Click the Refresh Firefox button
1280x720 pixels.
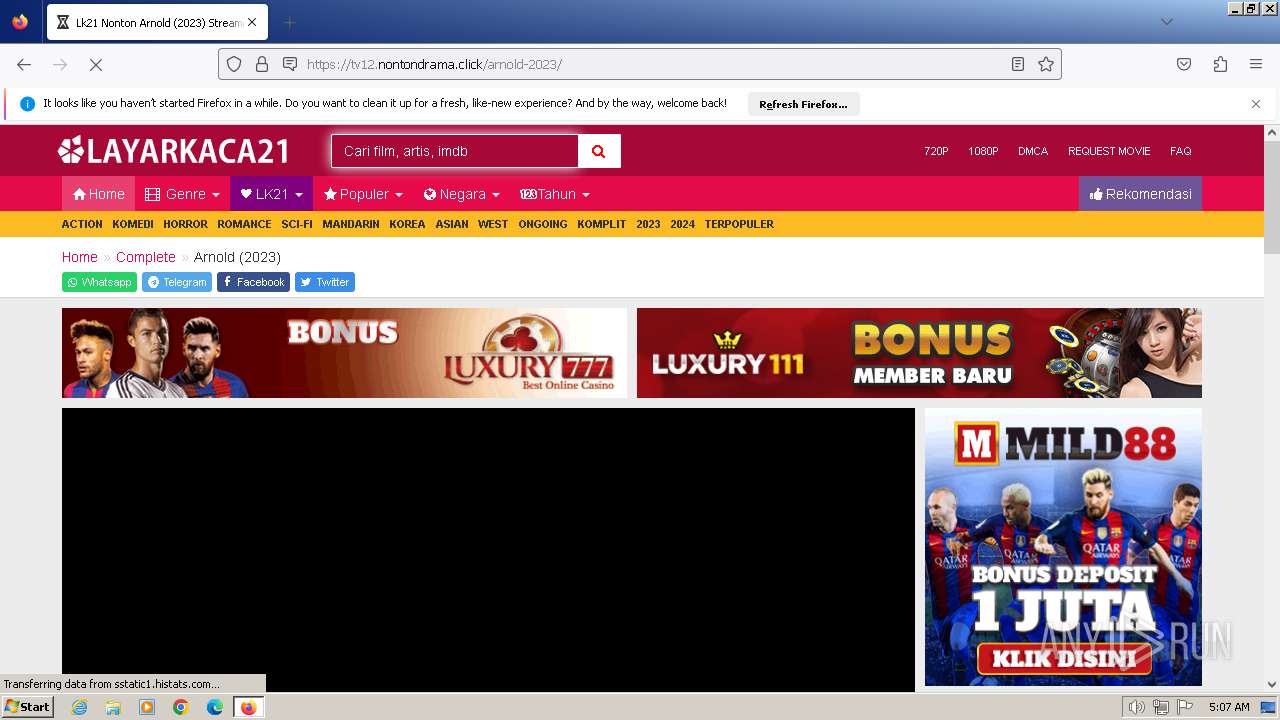[803, 104]
